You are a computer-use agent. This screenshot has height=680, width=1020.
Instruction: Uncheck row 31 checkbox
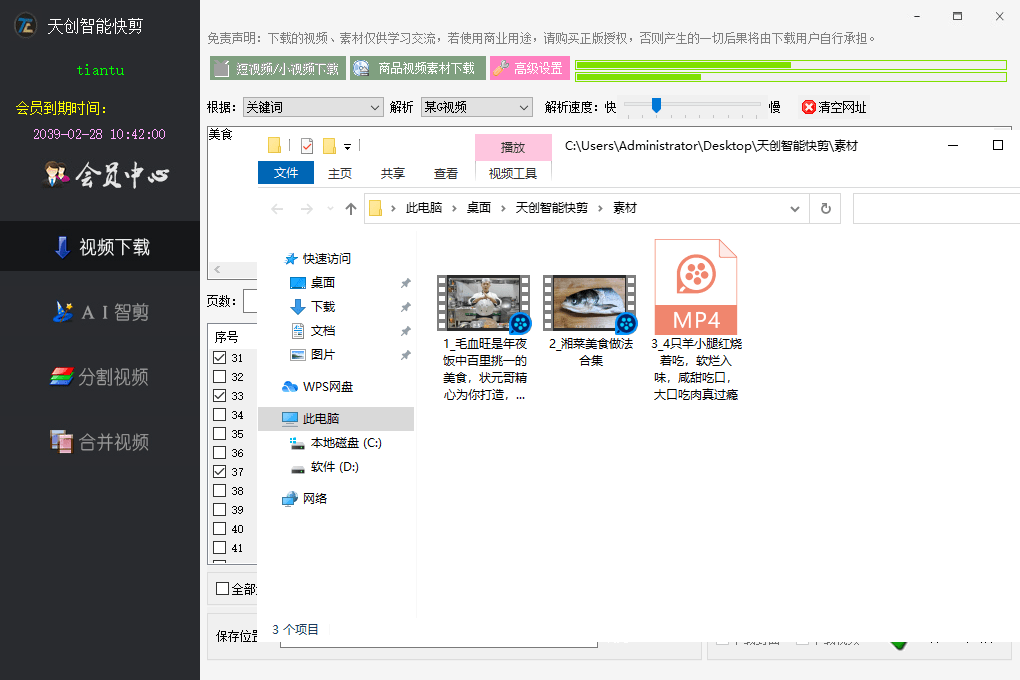click(220, 357)
